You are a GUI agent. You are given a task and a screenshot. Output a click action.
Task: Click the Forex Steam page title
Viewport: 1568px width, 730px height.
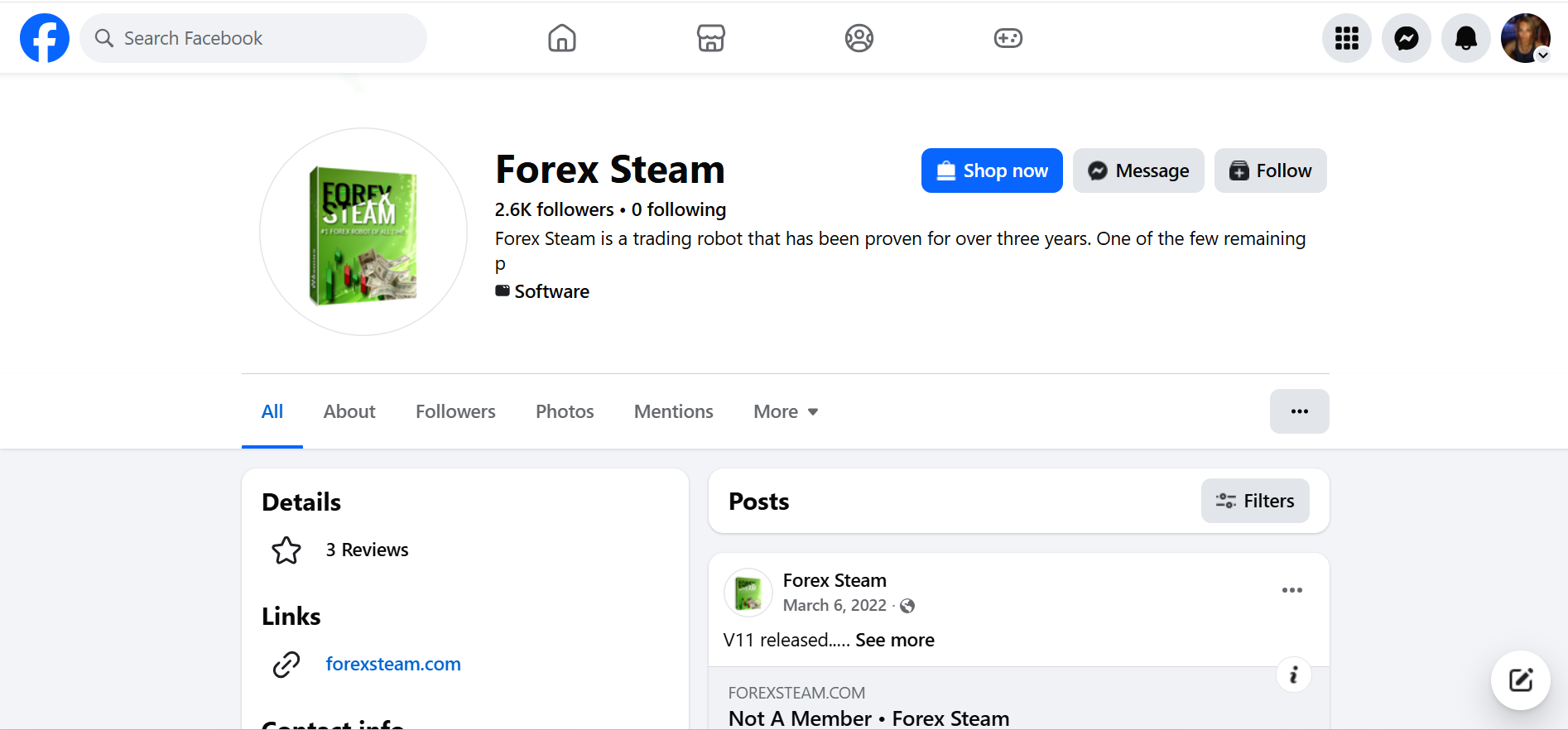pyautogui.click(x=610, y=170)
